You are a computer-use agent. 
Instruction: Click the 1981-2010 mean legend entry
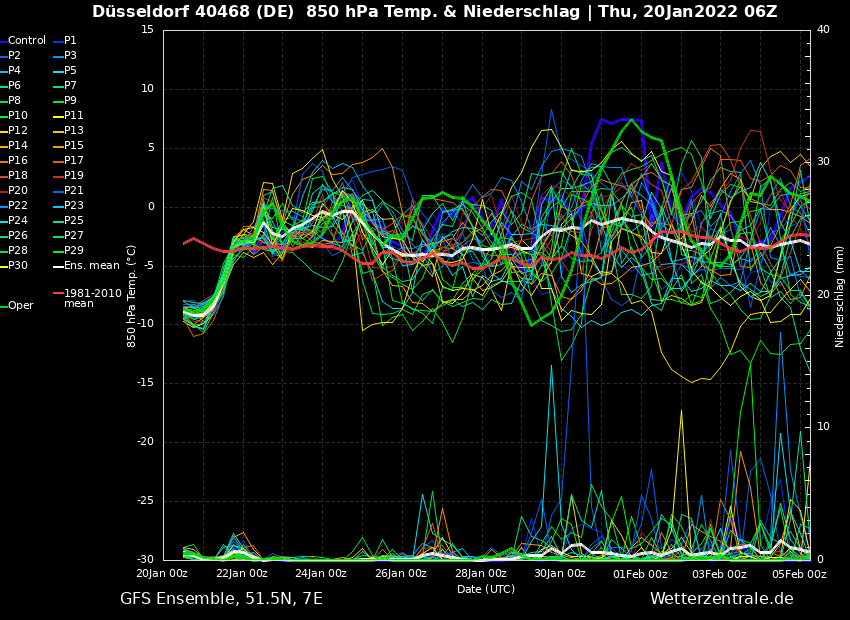pos(92,298)
